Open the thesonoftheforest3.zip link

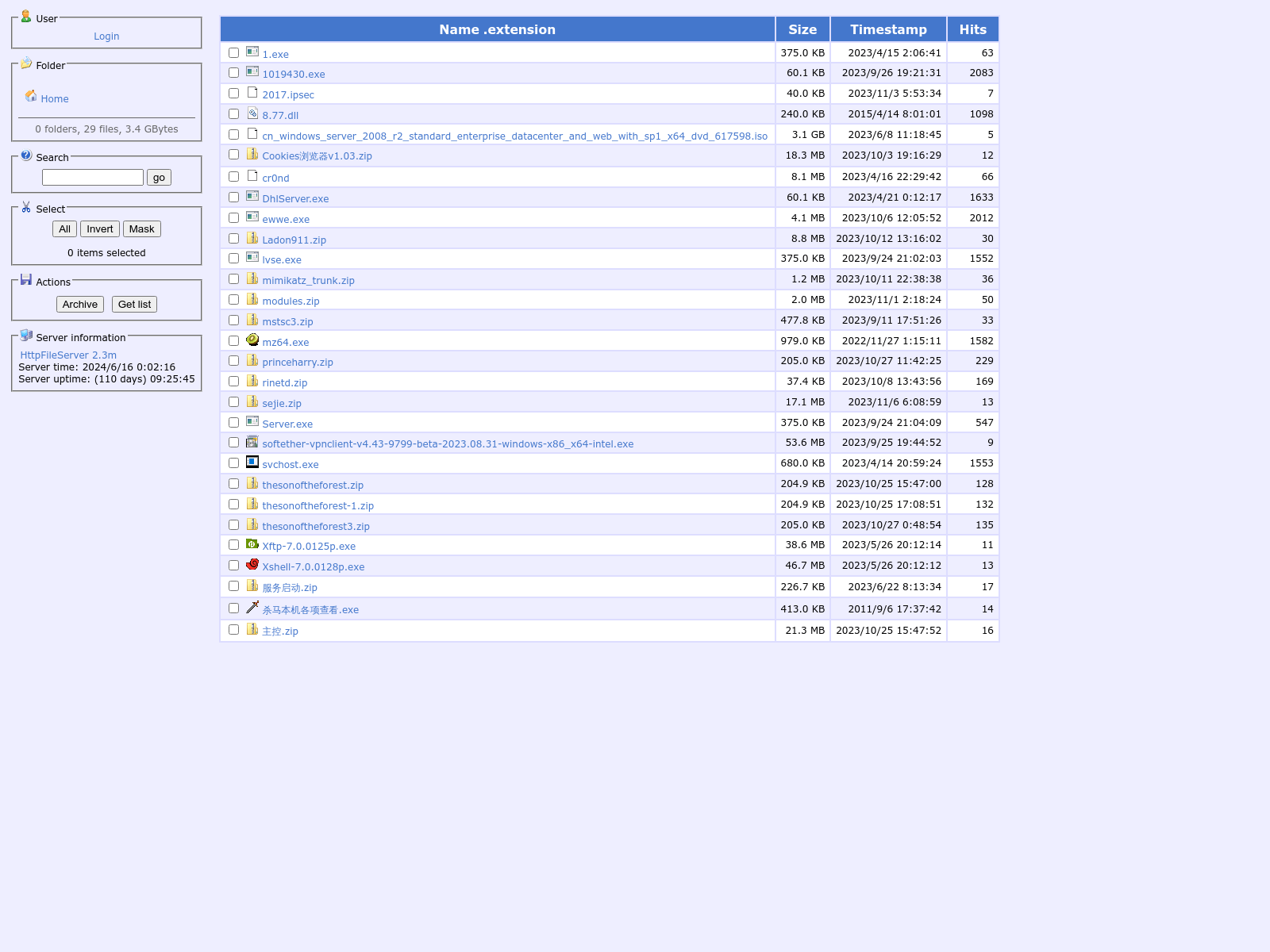(x=316, y=527)
